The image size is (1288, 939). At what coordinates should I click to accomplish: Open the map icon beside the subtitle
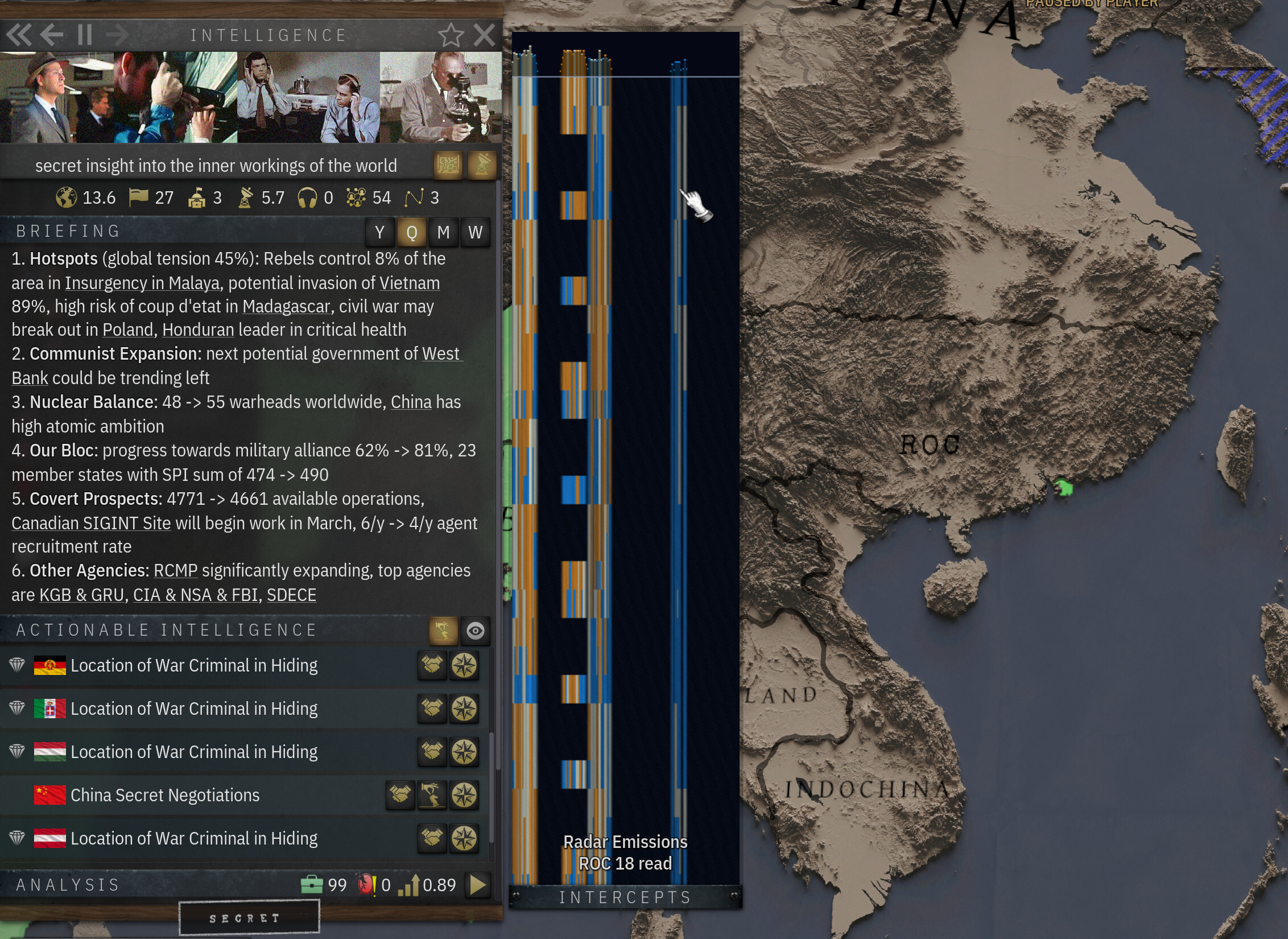point(448,166)
